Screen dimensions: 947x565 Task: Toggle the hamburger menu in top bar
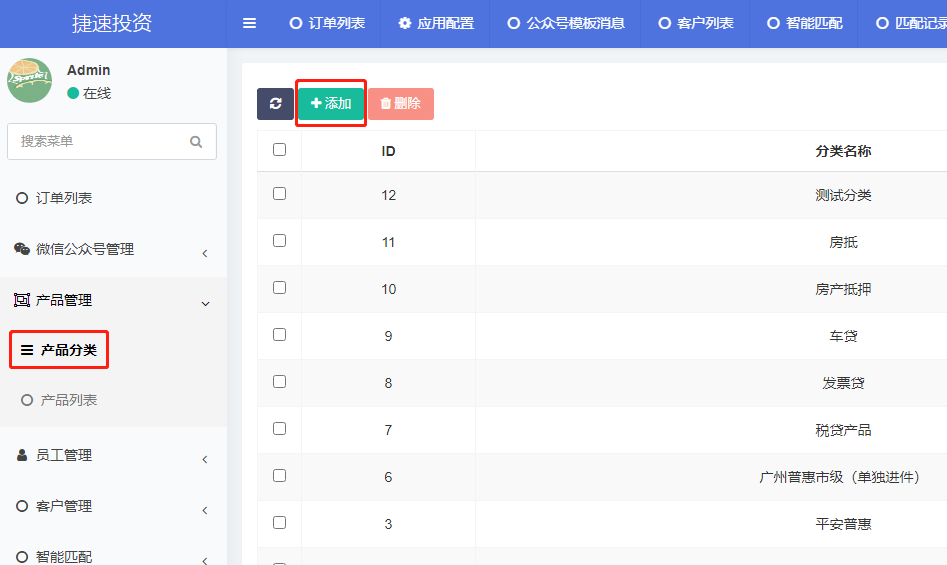[x=249, y=23]
